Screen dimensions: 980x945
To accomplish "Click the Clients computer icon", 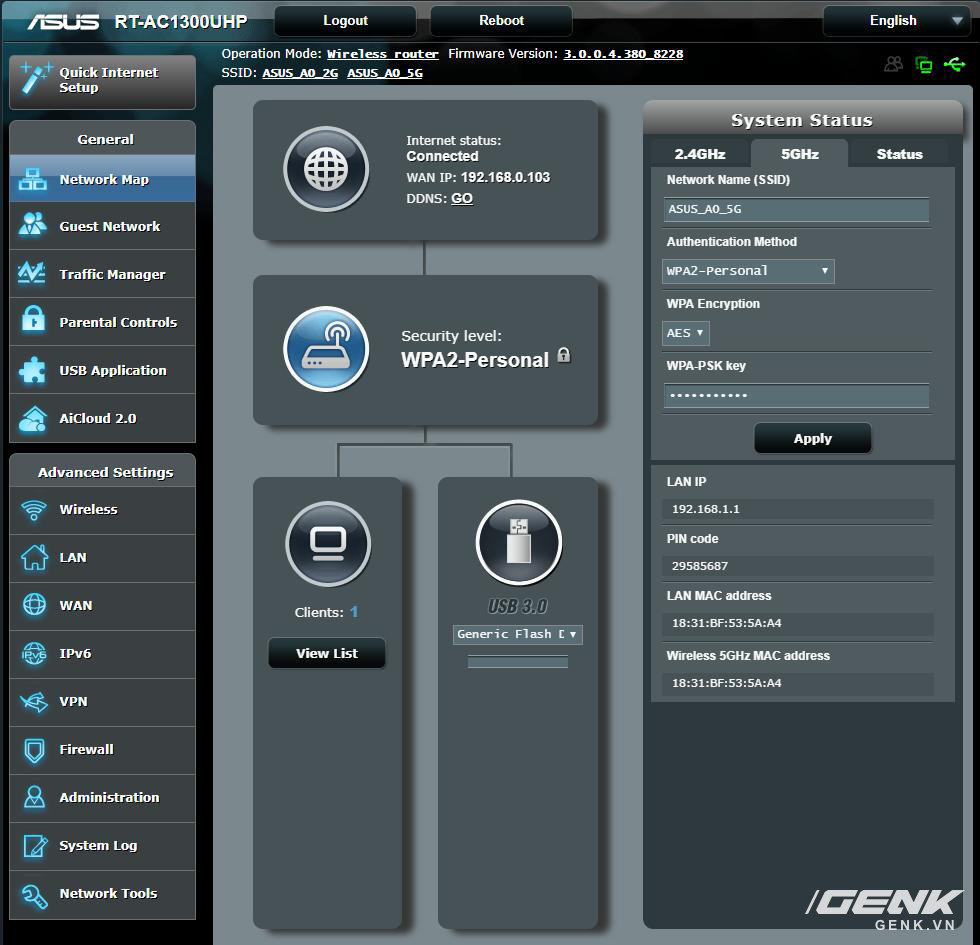I will pos(327,544).
